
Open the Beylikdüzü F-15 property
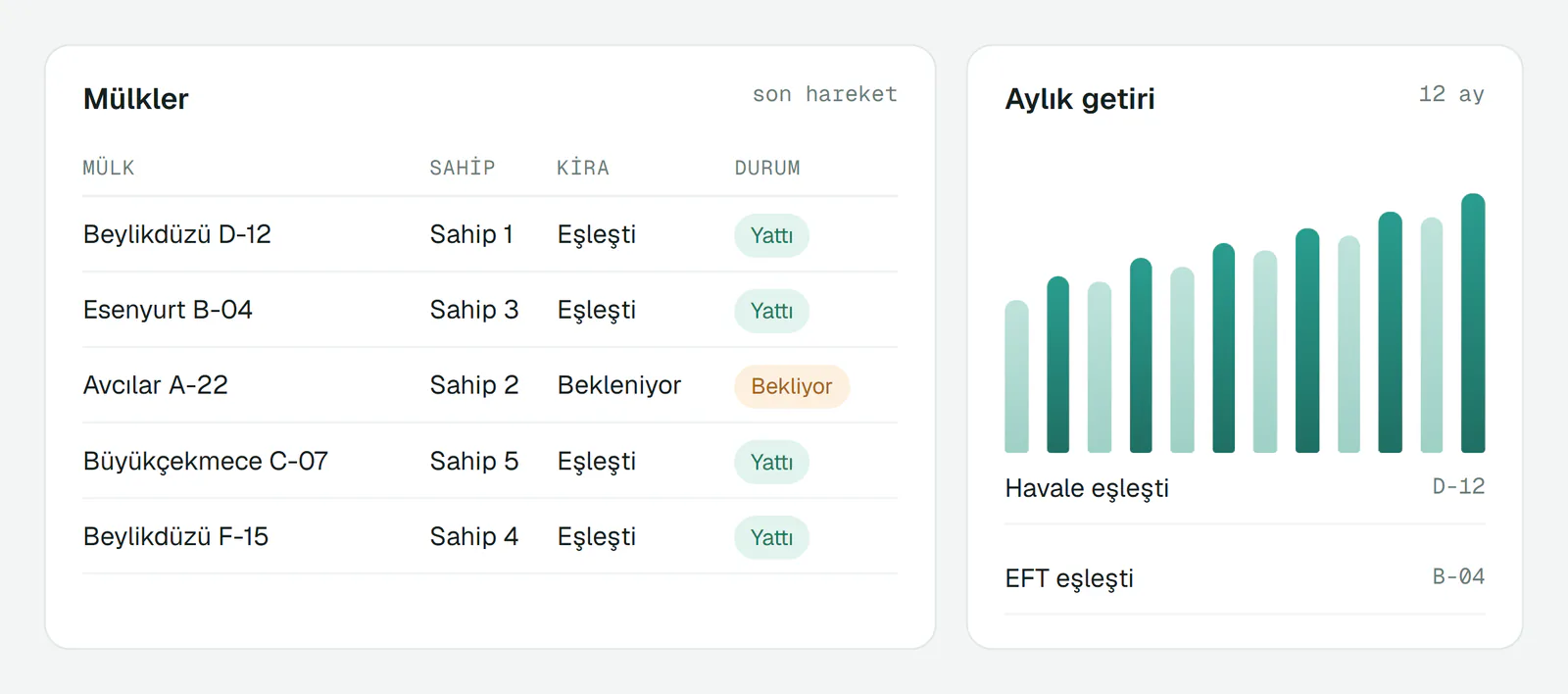tap(490, 536)
